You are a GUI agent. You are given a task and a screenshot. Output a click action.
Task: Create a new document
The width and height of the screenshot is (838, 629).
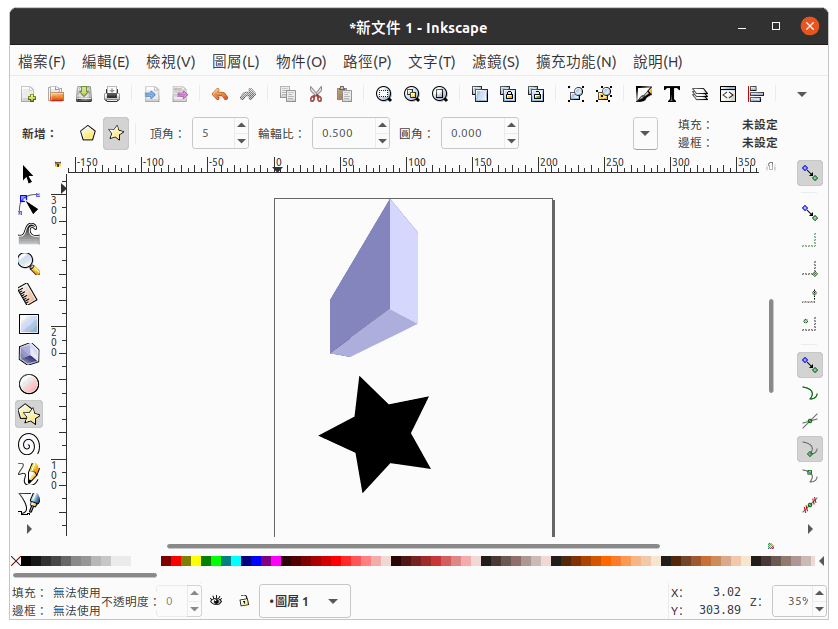point(28,95)
